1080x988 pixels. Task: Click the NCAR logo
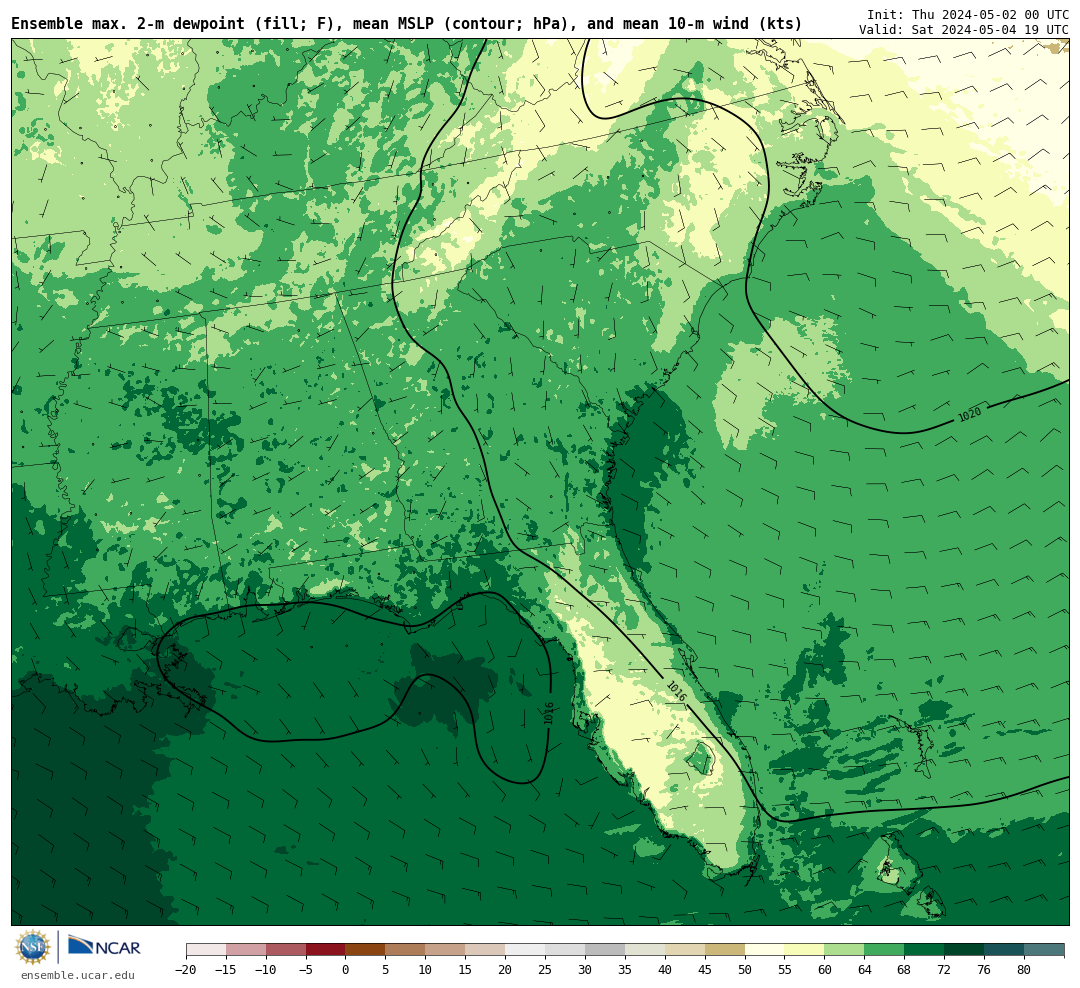point(104,947)
